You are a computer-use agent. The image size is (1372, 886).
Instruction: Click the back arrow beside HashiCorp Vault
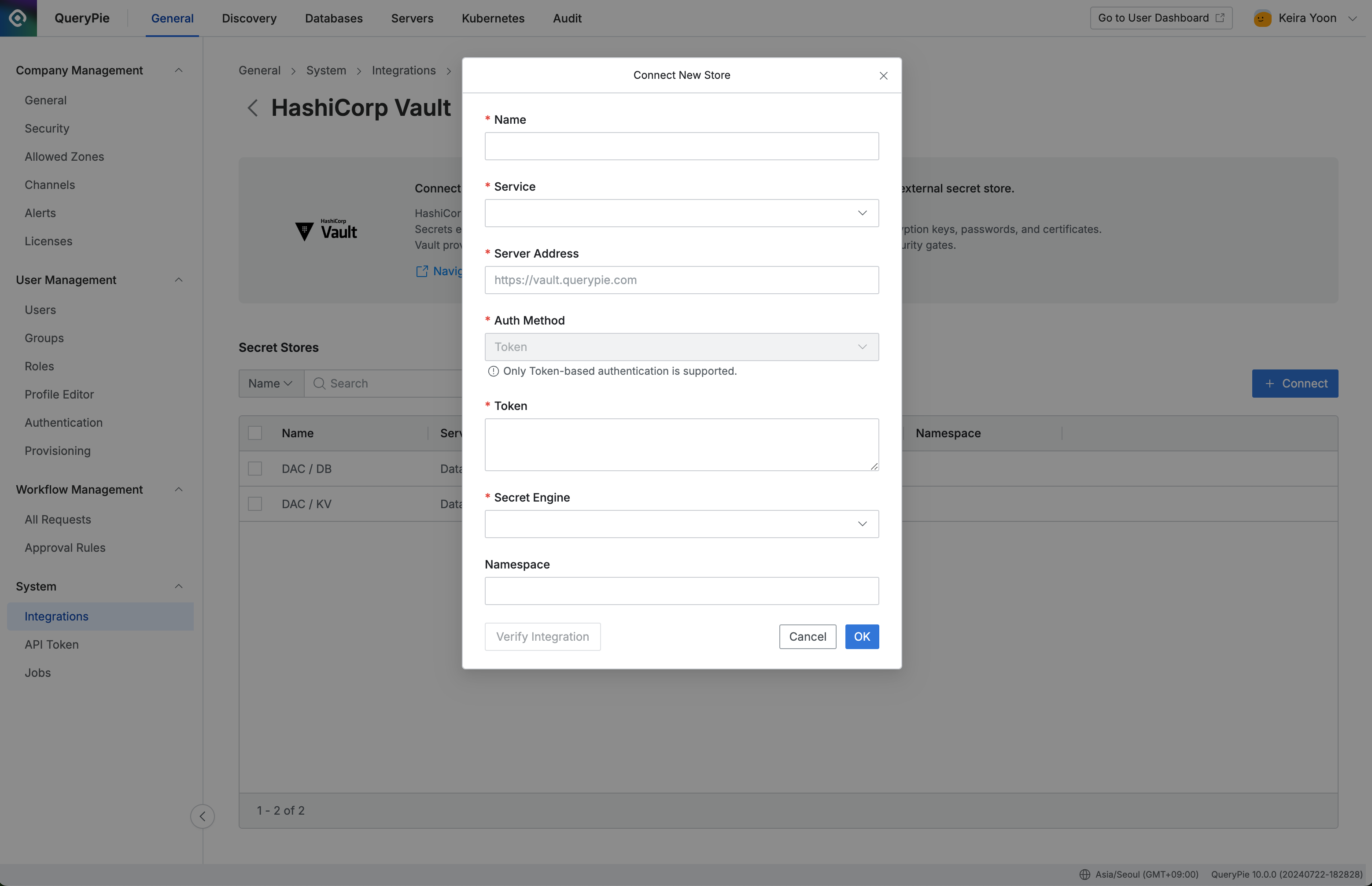coord(253,107)
